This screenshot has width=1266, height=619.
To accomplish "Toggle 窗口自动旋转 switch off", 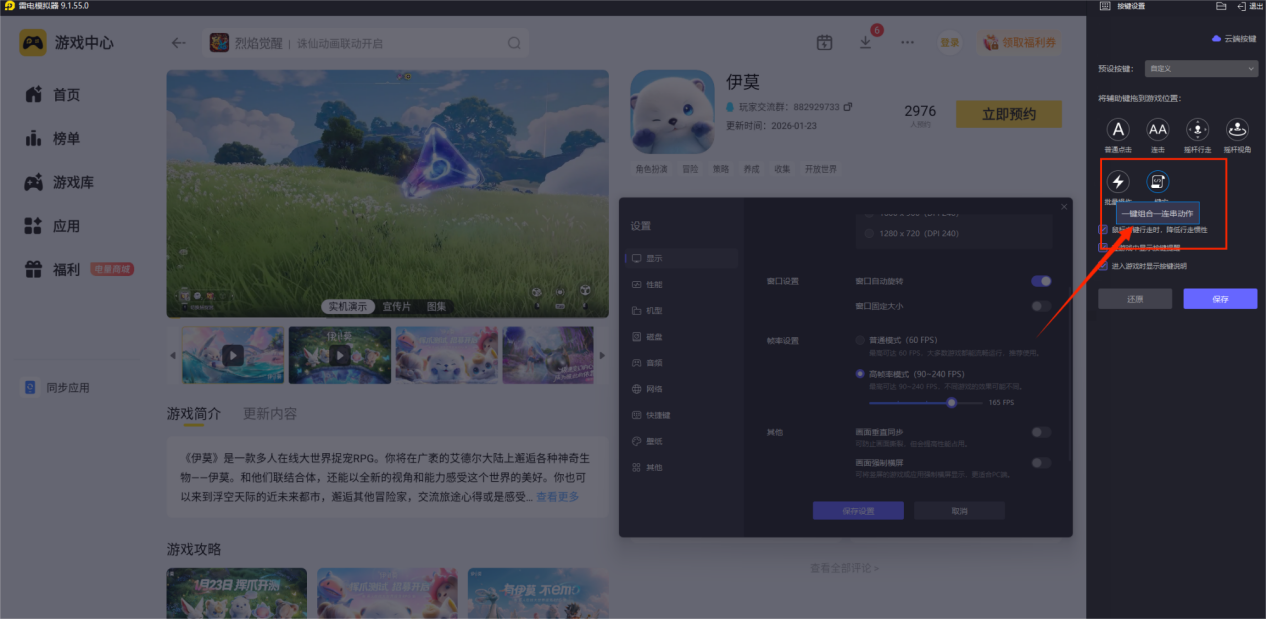I will pyautogui.click(x=1041, y=281).
